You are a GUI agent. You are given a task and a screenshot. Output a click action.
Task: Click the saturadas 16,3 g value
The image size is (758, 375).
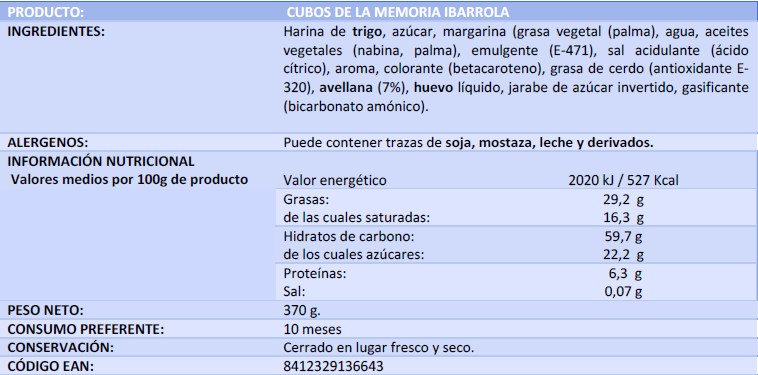tap(624, 218)
